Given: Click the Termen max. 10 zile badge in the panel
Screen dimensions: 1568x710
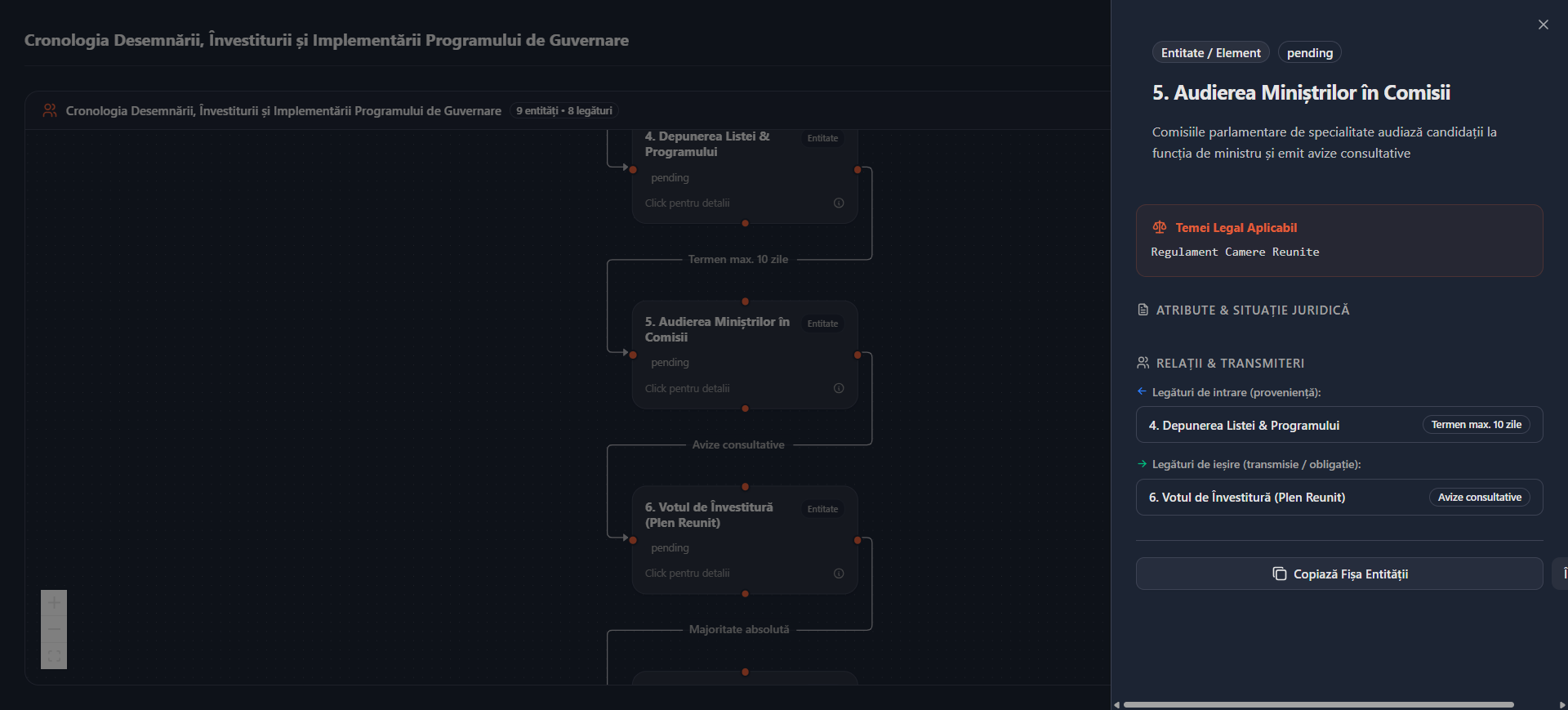Looking at the screenshot, I should [1477, 425].
